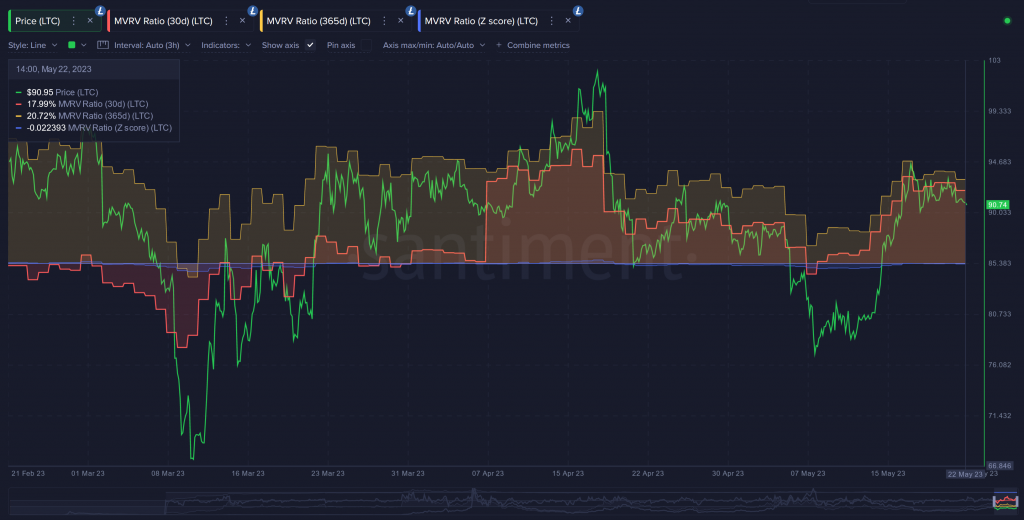Expand the Indicators dropdown
Viewport: 1024px width, 520px height.
pyautogui.click(x=226, y=45)
